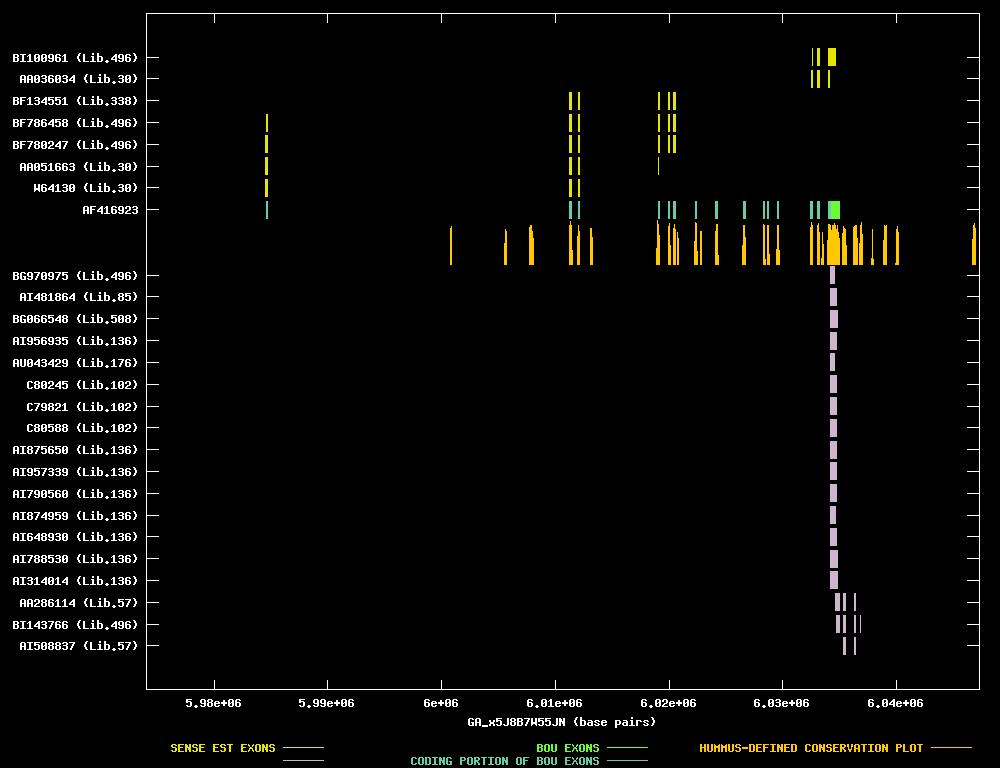Select the BI100961 (Lib.496) row label
This screenshot has height=768, width=1000.
point(75,58)
